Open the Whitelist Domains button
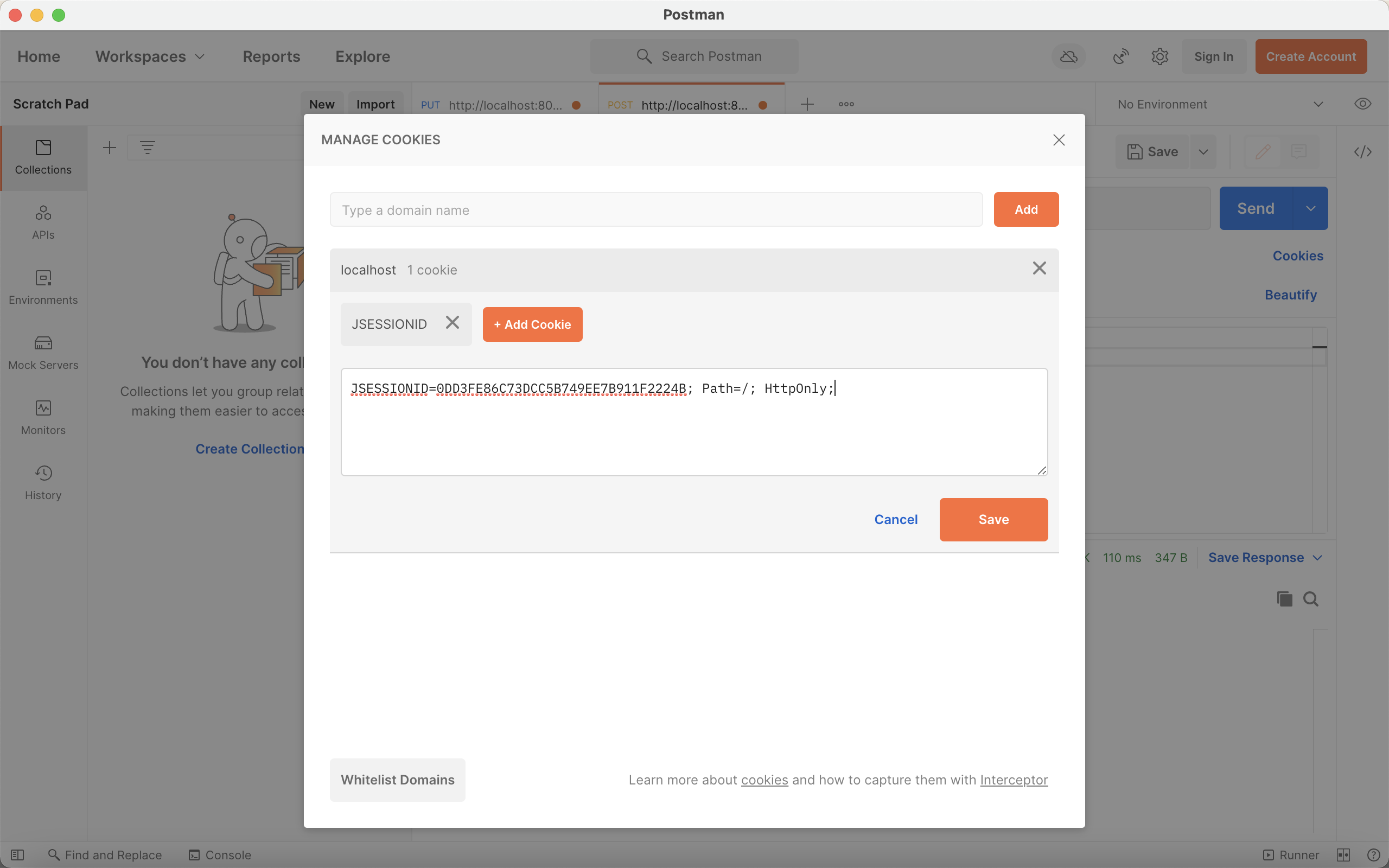This screenshot has width=1389, height=868. 397,780
